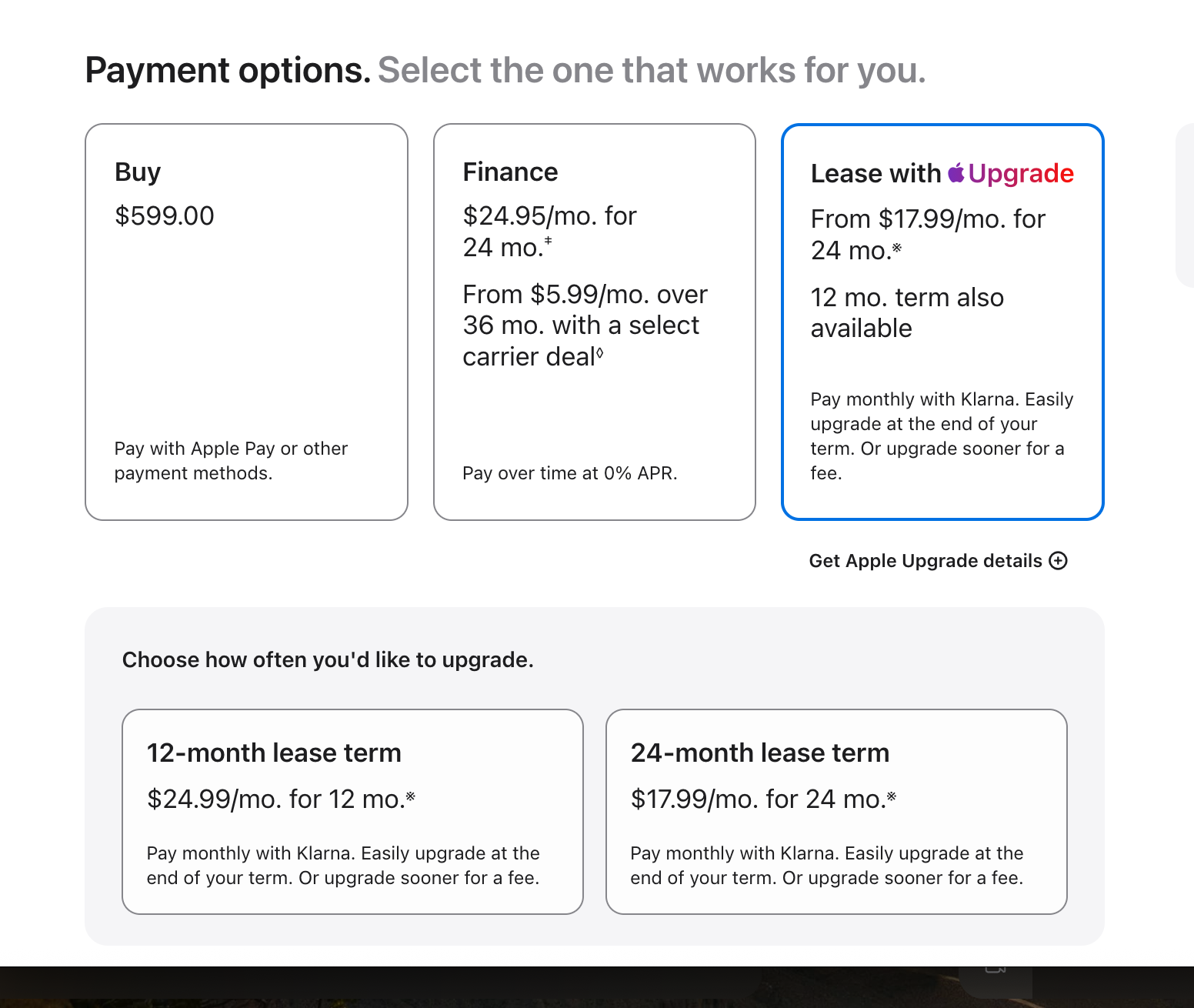Screen dimensions: 1194x1008
Task: Click the partially visible icon in bottom dark bar
Action: tap(996, 970)
